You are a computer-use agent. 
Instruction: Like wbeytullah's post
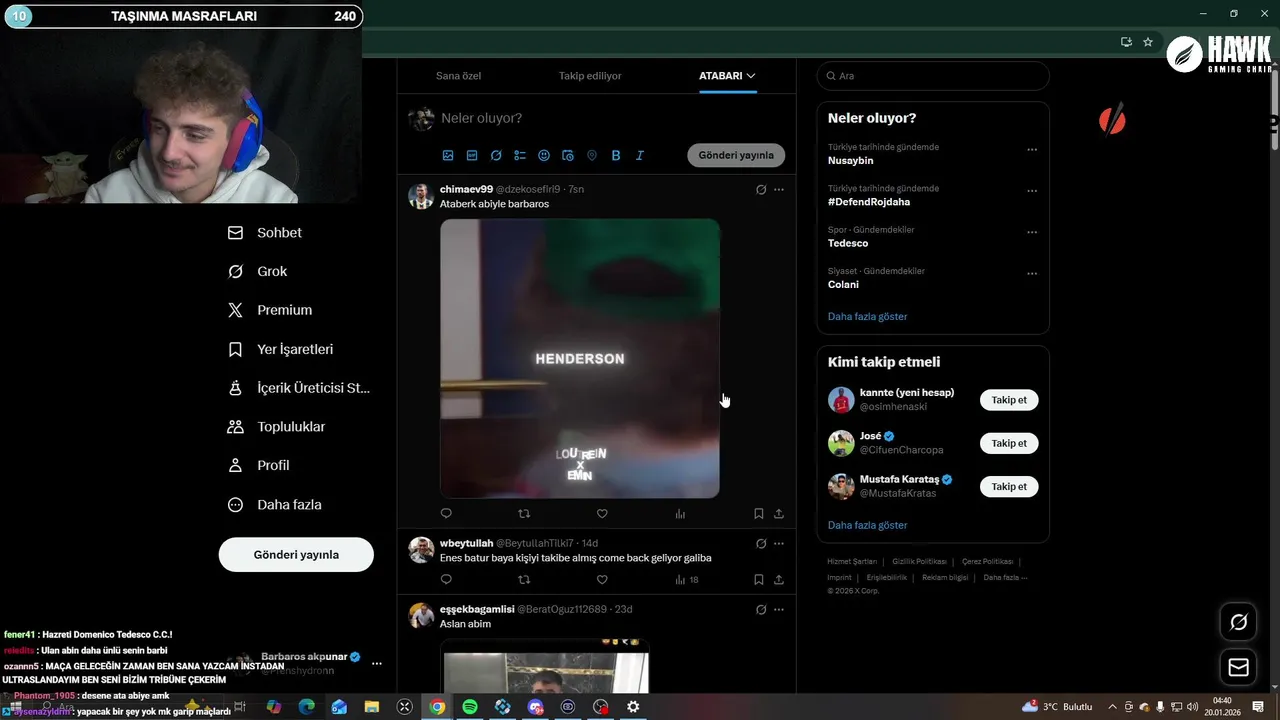602,579
